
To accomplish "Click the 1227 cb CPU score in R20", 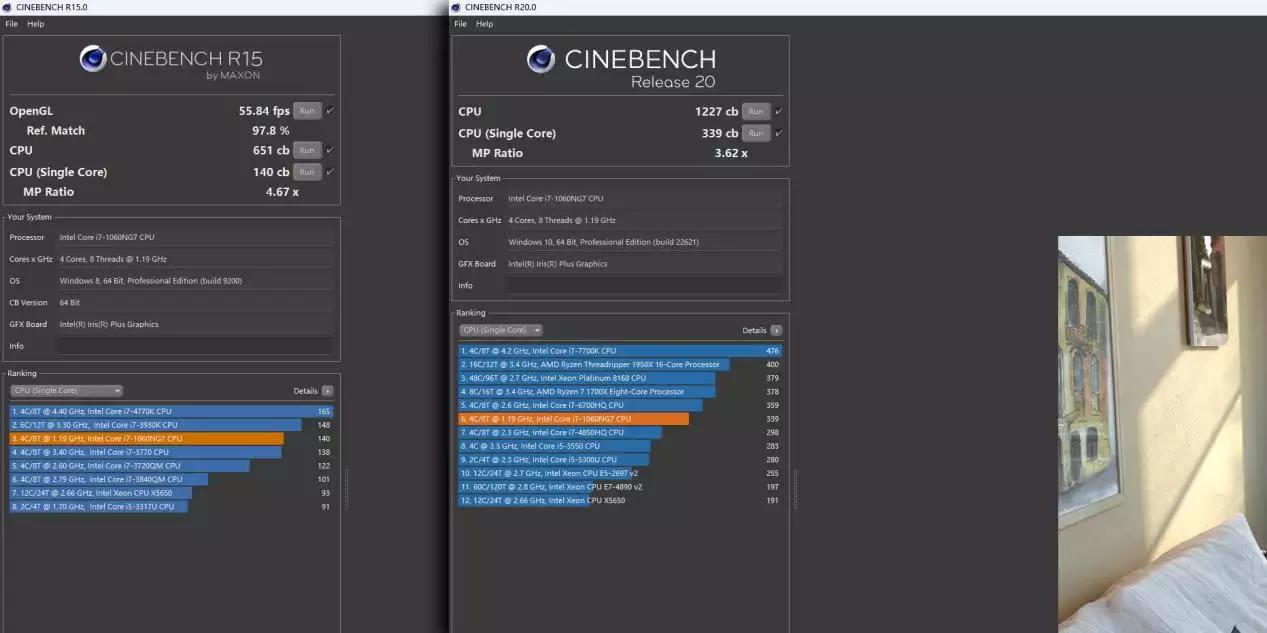I will [716, 112].
